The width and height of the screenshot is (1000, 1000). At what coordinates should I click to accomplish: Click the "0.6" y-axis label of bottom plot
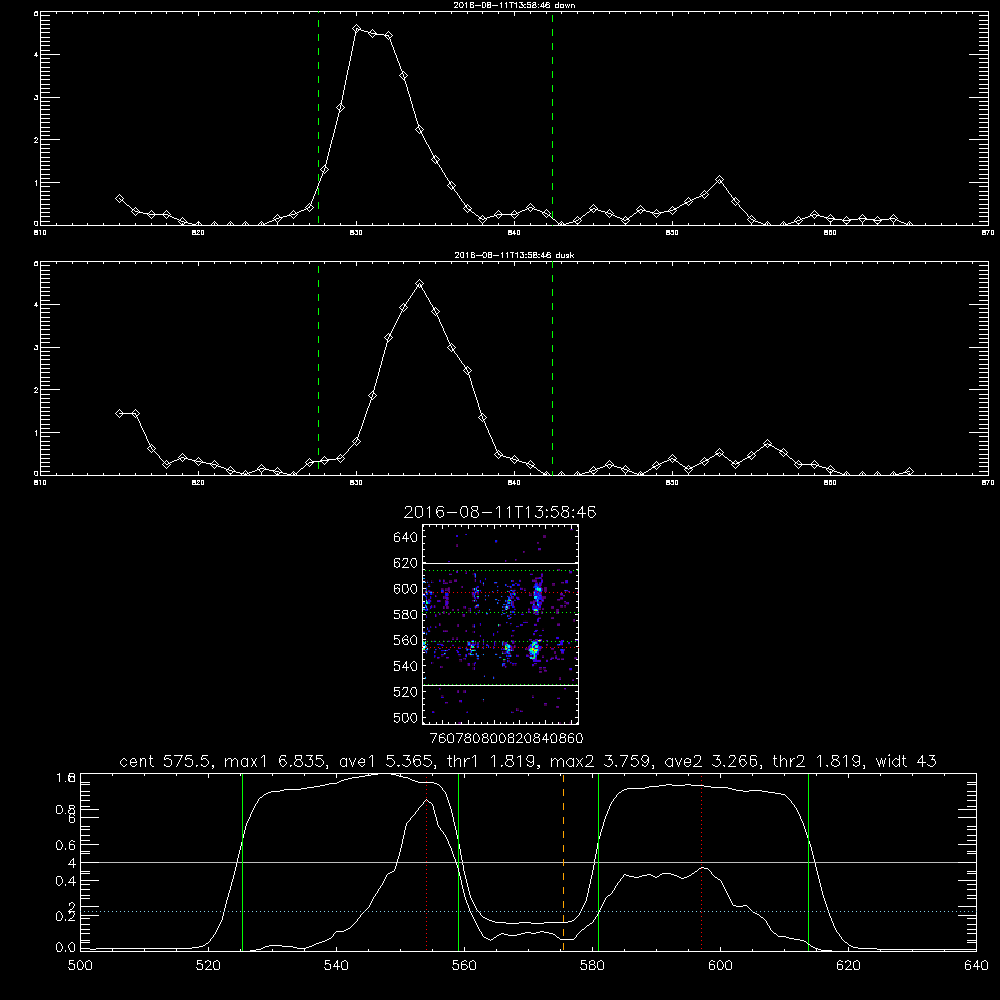click(x=66, y=845)
